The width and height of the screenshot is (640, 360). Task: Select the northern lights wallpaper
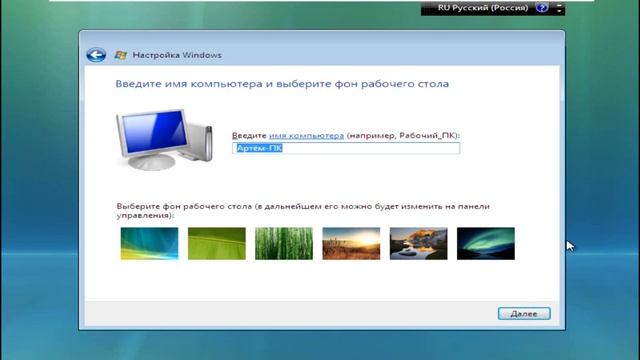(486, 244)
